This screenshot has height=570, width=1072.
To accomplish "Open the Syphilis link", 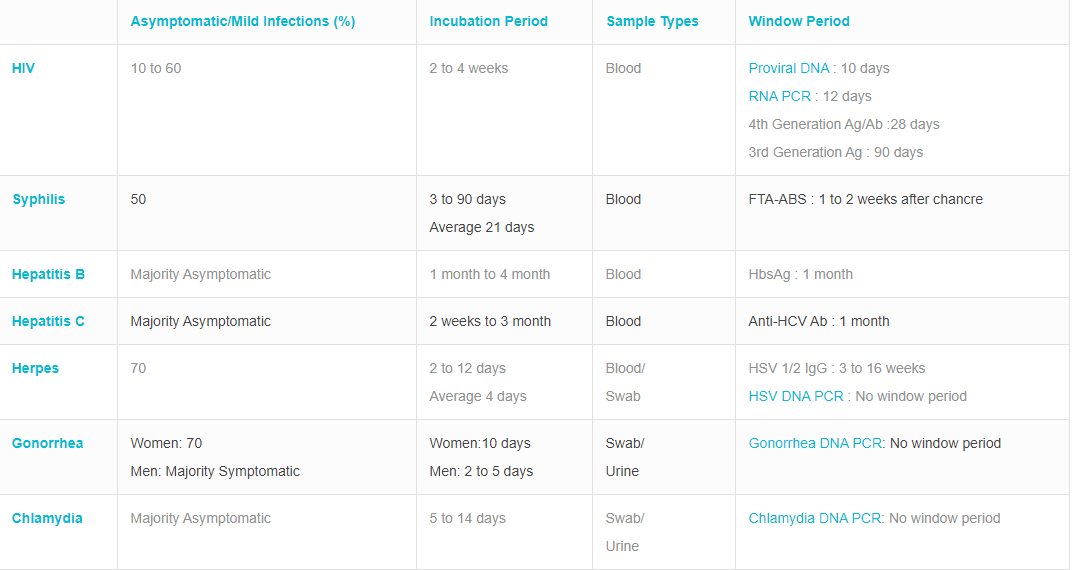I will click(x=39, y=199).
